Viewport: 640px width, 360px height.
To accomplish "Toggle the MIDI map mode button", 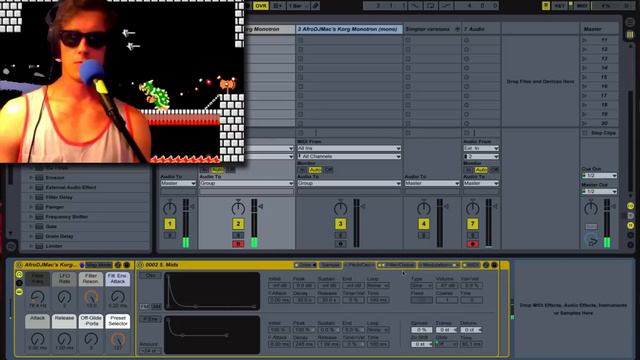I will 582,6.
